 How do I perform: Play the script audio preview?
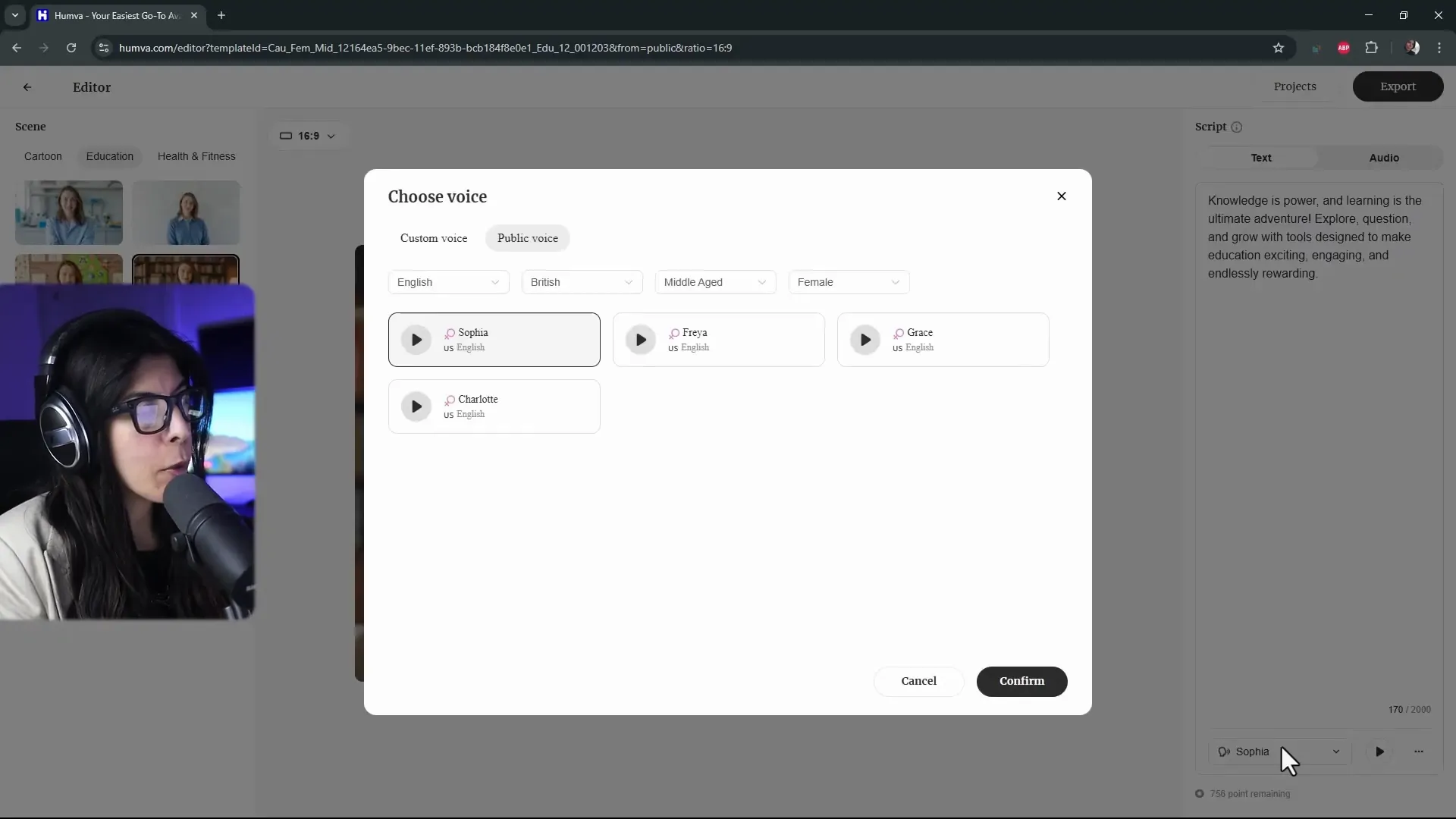pyautogui.click(x=1379, y=752)
